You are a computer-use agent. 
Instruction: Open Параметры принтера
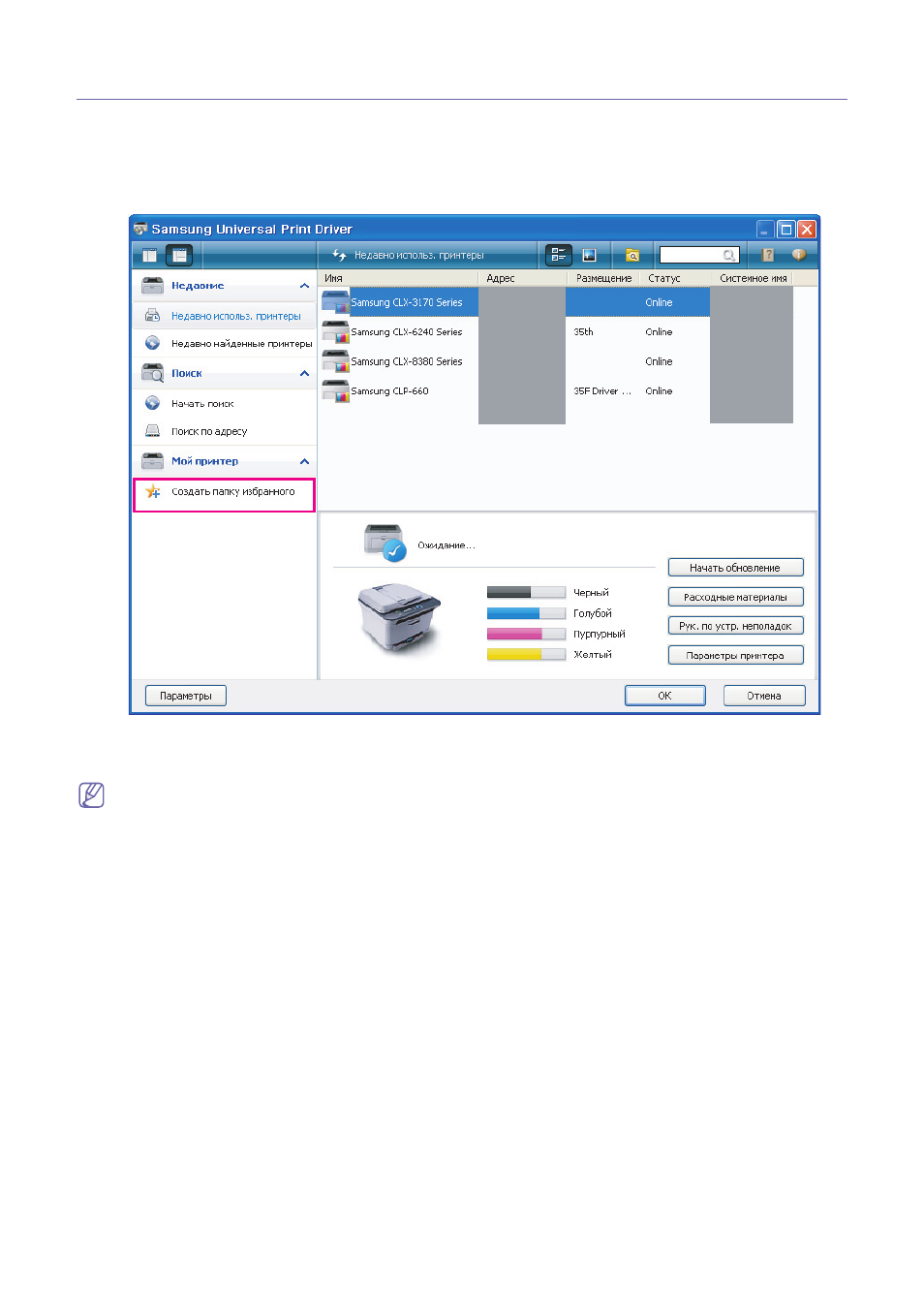[735, 655]
